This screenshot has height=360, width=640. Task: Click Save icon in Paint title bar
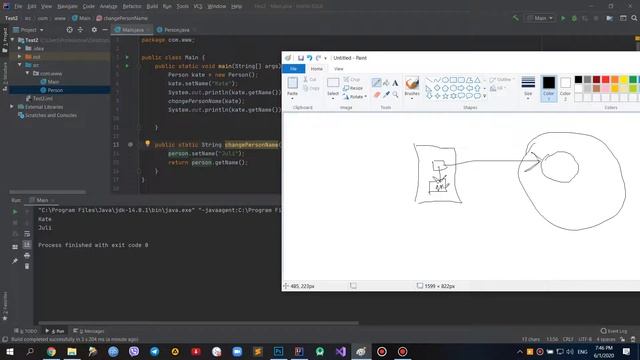[301, 58]
